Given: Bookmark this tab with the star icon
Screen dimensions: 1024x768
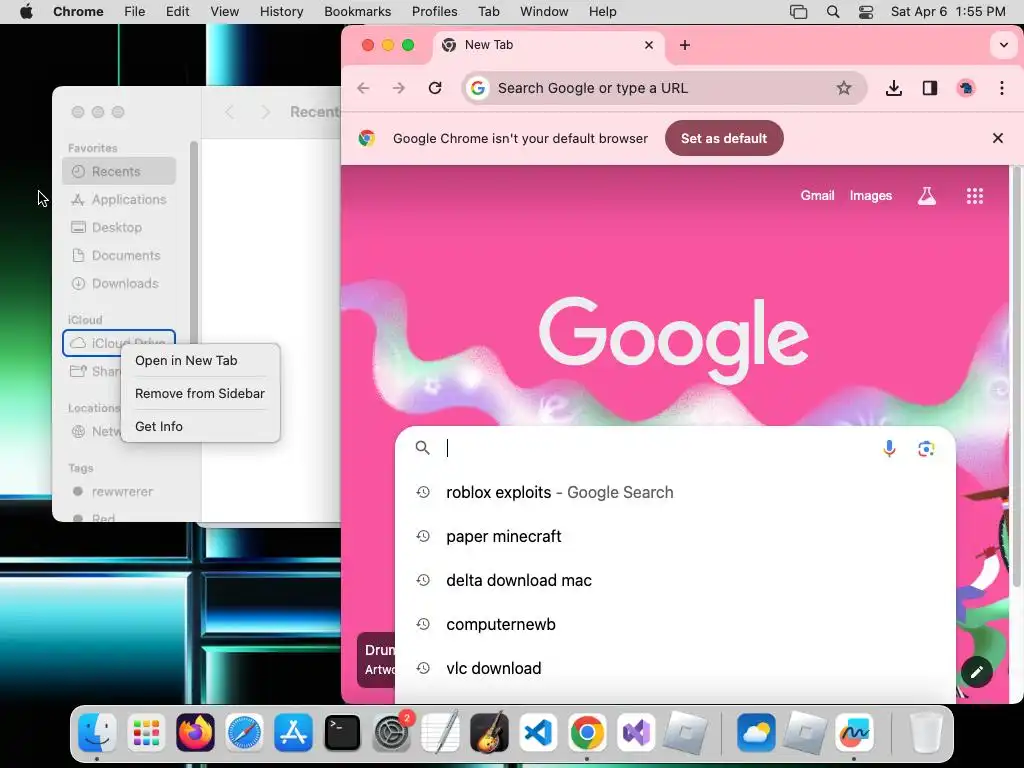Looking at the screenshot, I should (x=844, y=88).
